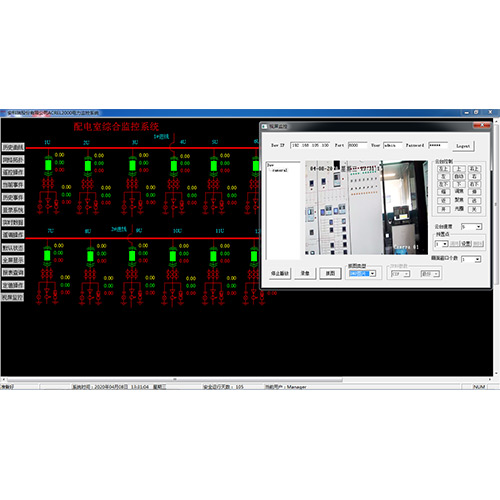Open the PTZ speed dropdown showing 5
The image size is (500, 500).
(x=471, y=227)
